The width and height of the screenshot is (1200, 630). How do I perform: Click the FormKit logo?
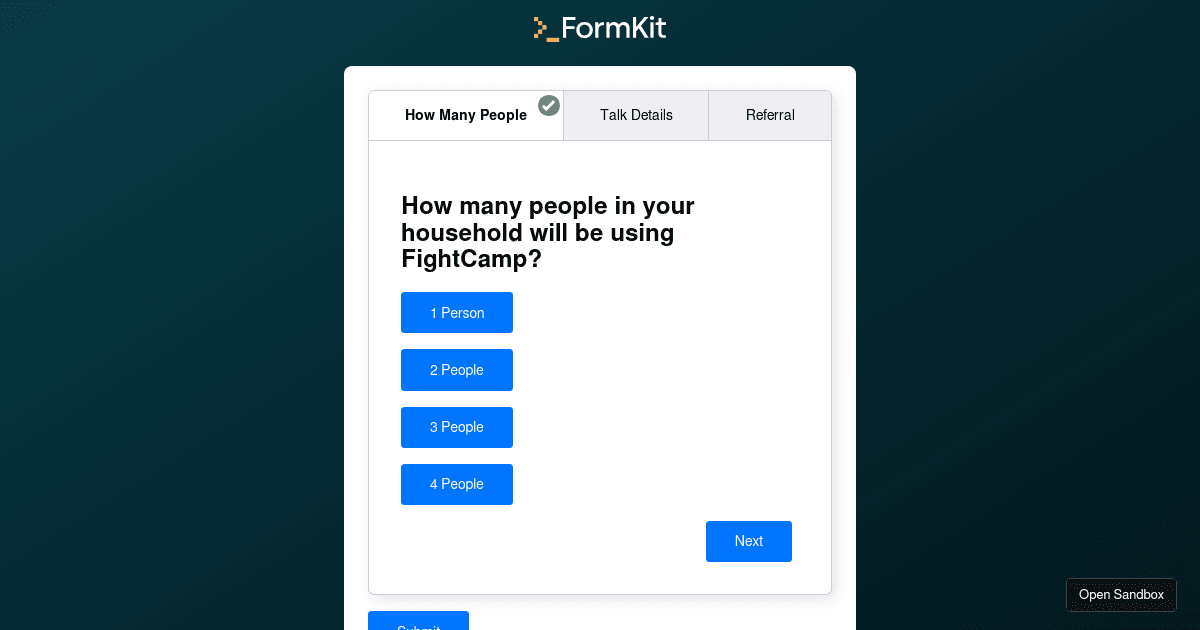pyautogui.click(x=598, y=27)
